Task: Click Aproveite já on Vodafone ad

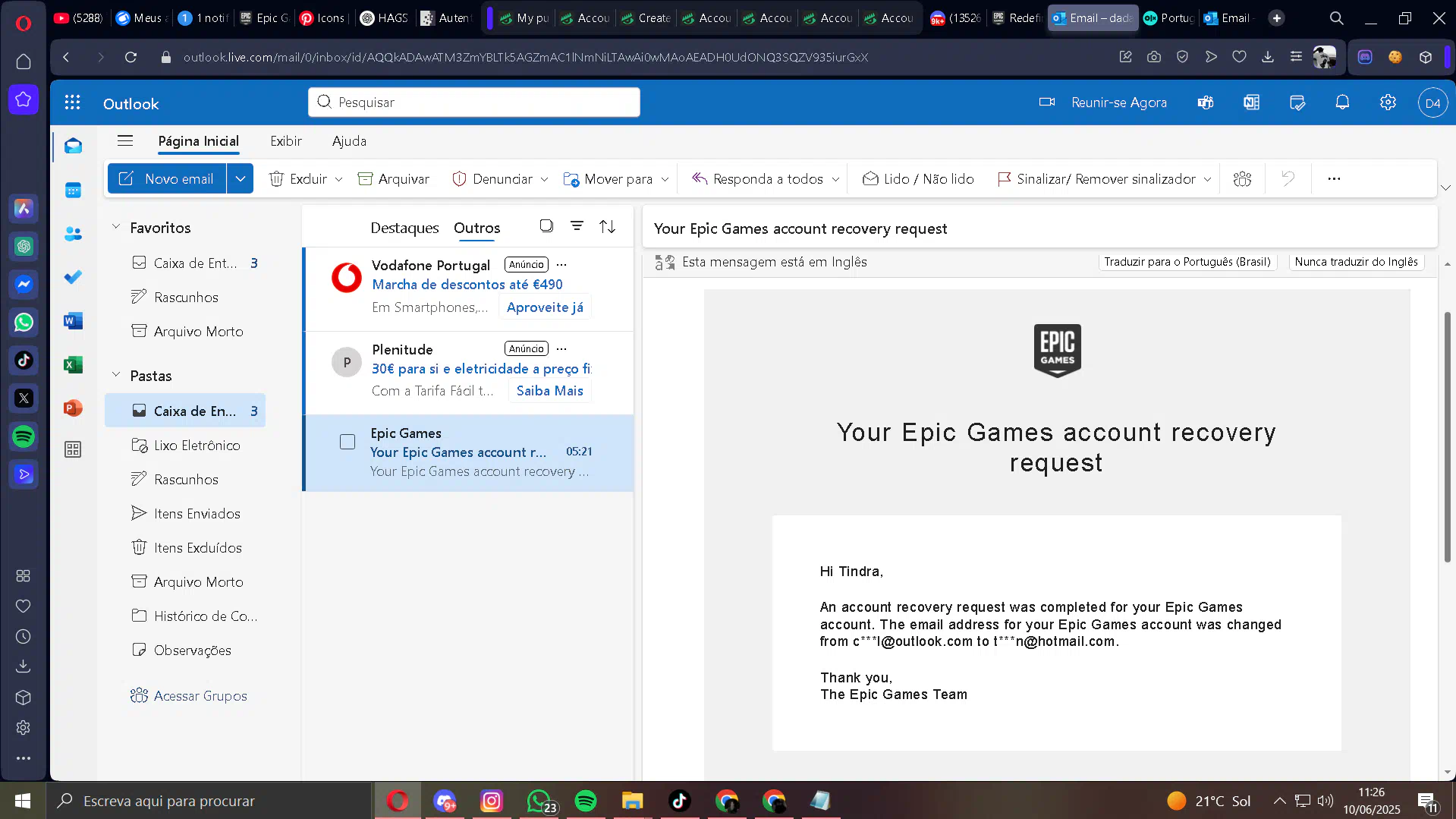Action: (545, 307)
